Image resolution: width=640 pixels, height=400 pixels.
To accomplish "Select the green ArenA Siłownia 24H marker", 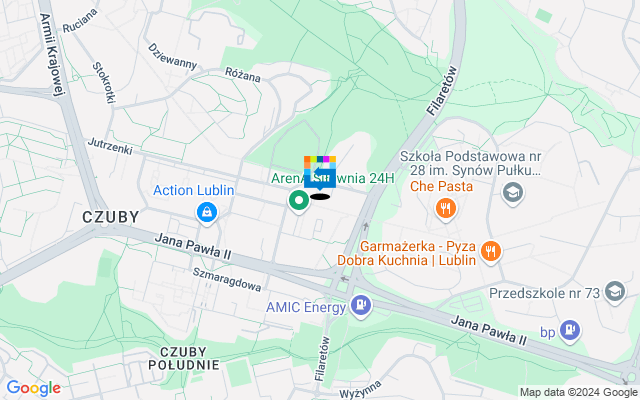I will click(299, 201).
